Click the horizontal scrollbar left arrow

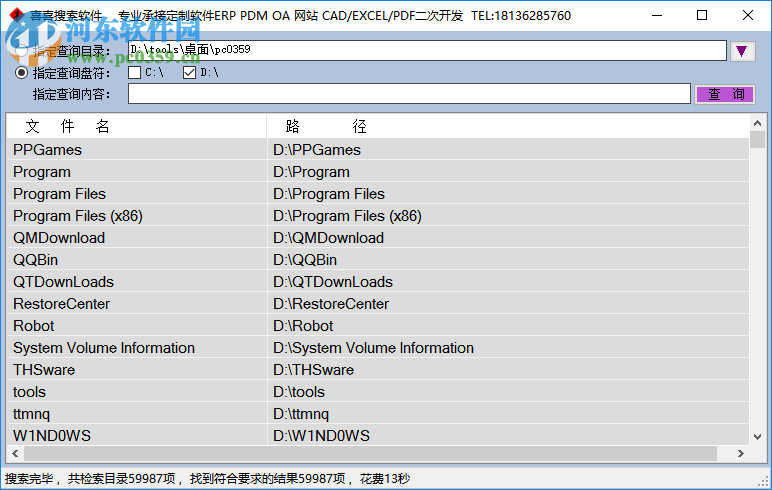pyautogui.click(x=15, y=453)
